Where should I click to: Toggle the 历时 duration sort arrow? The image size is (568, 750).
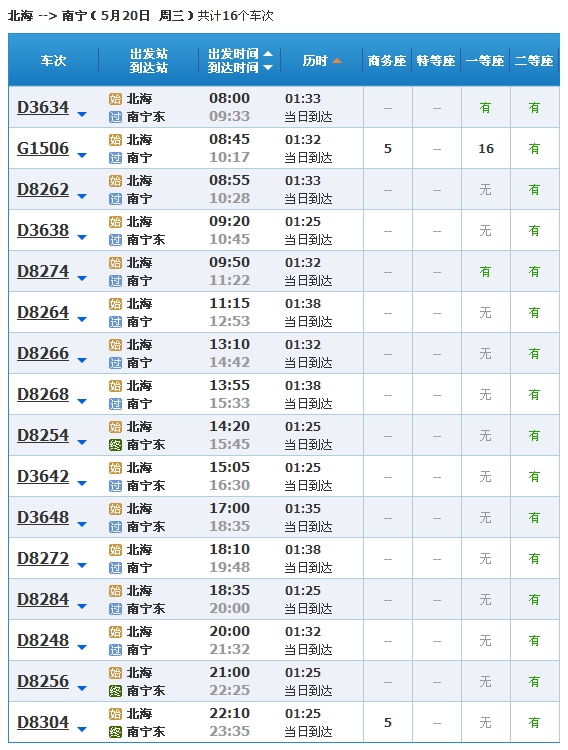coord(337,61)
